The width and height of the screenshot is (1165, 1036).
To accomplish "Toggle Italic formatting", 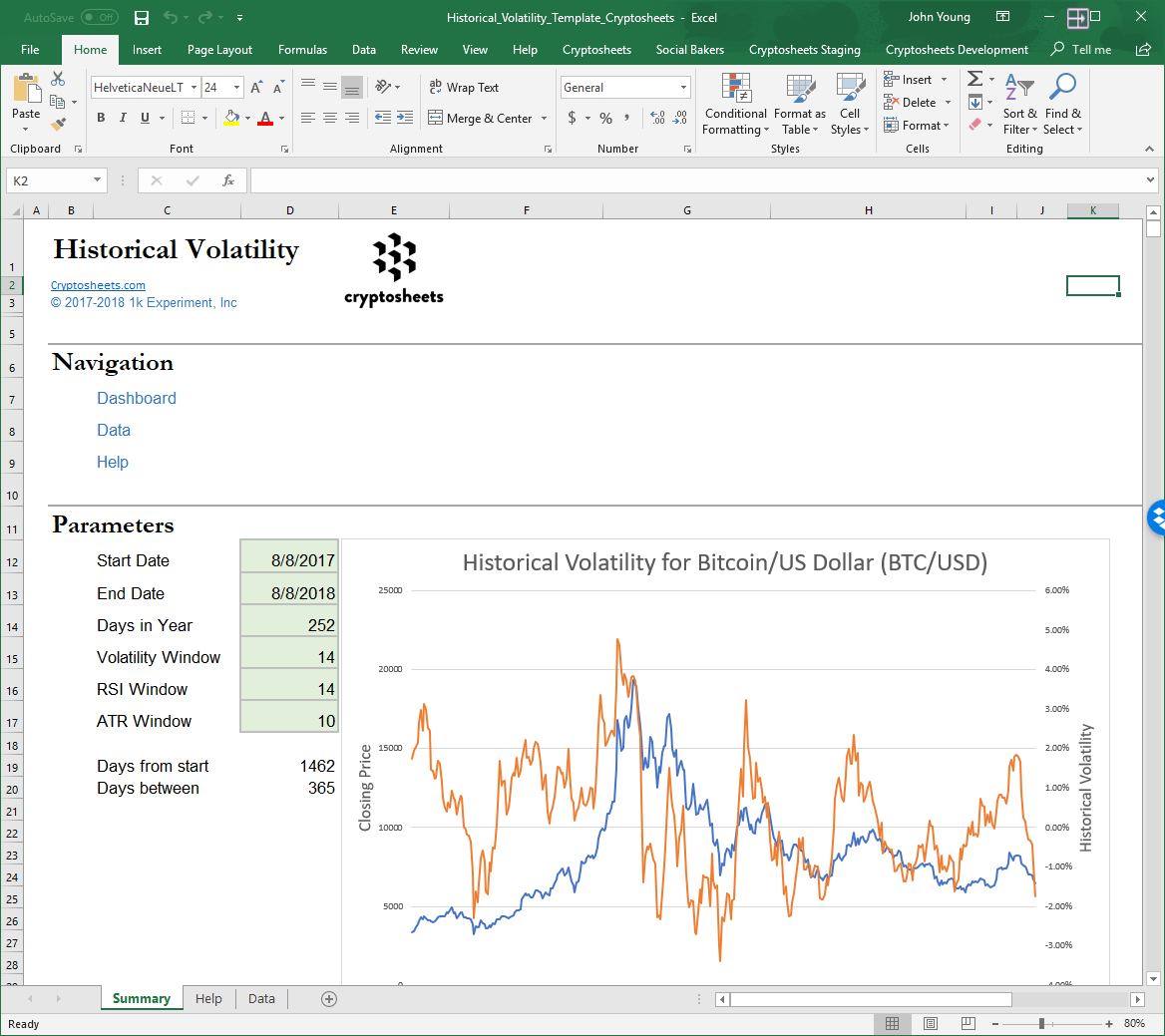I will pyautogui.click(x=123, y=118).
